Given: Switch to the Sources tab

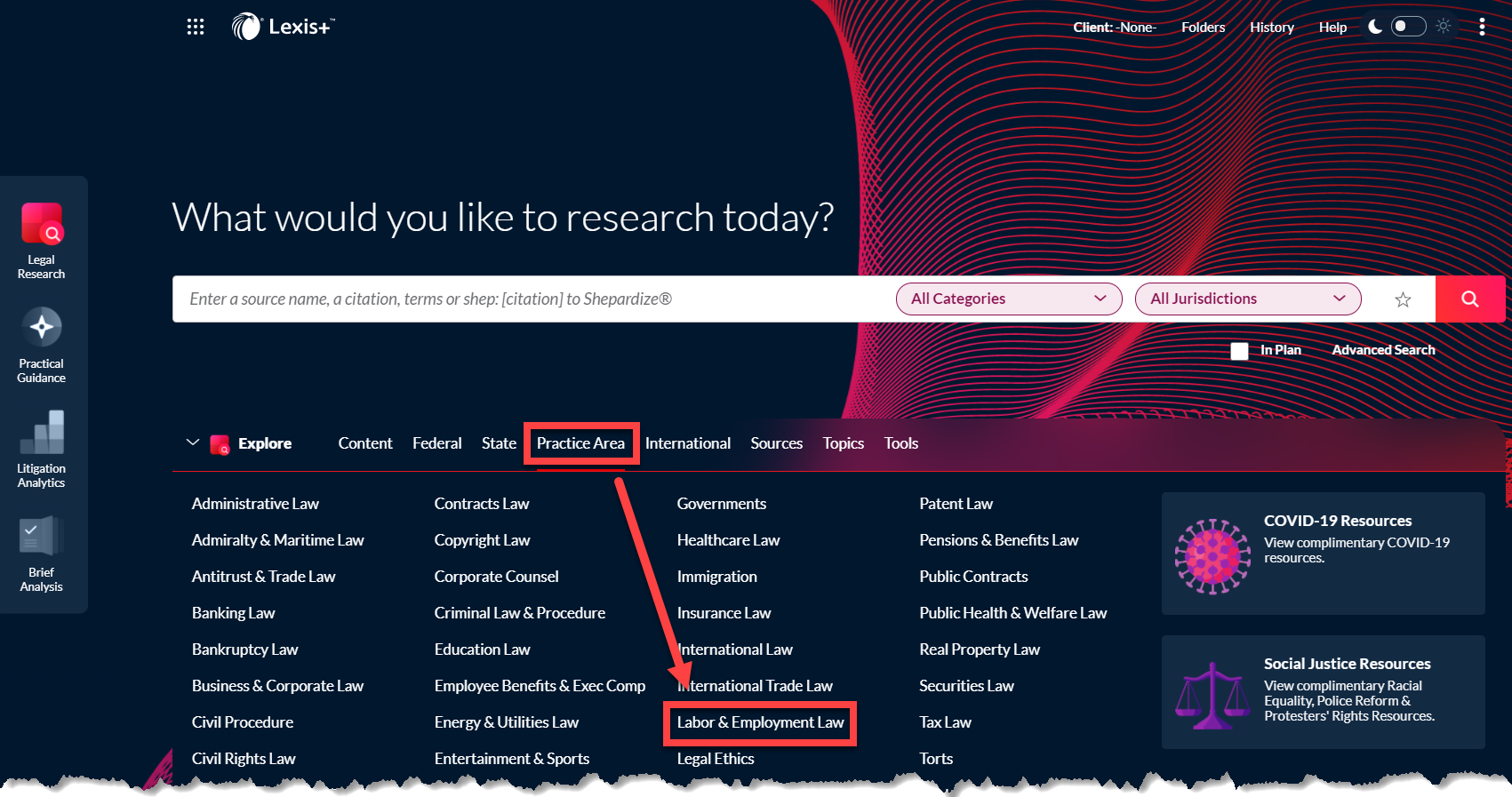Looking at the screenshot, I should pyautogui.click(x=777, y=443).
